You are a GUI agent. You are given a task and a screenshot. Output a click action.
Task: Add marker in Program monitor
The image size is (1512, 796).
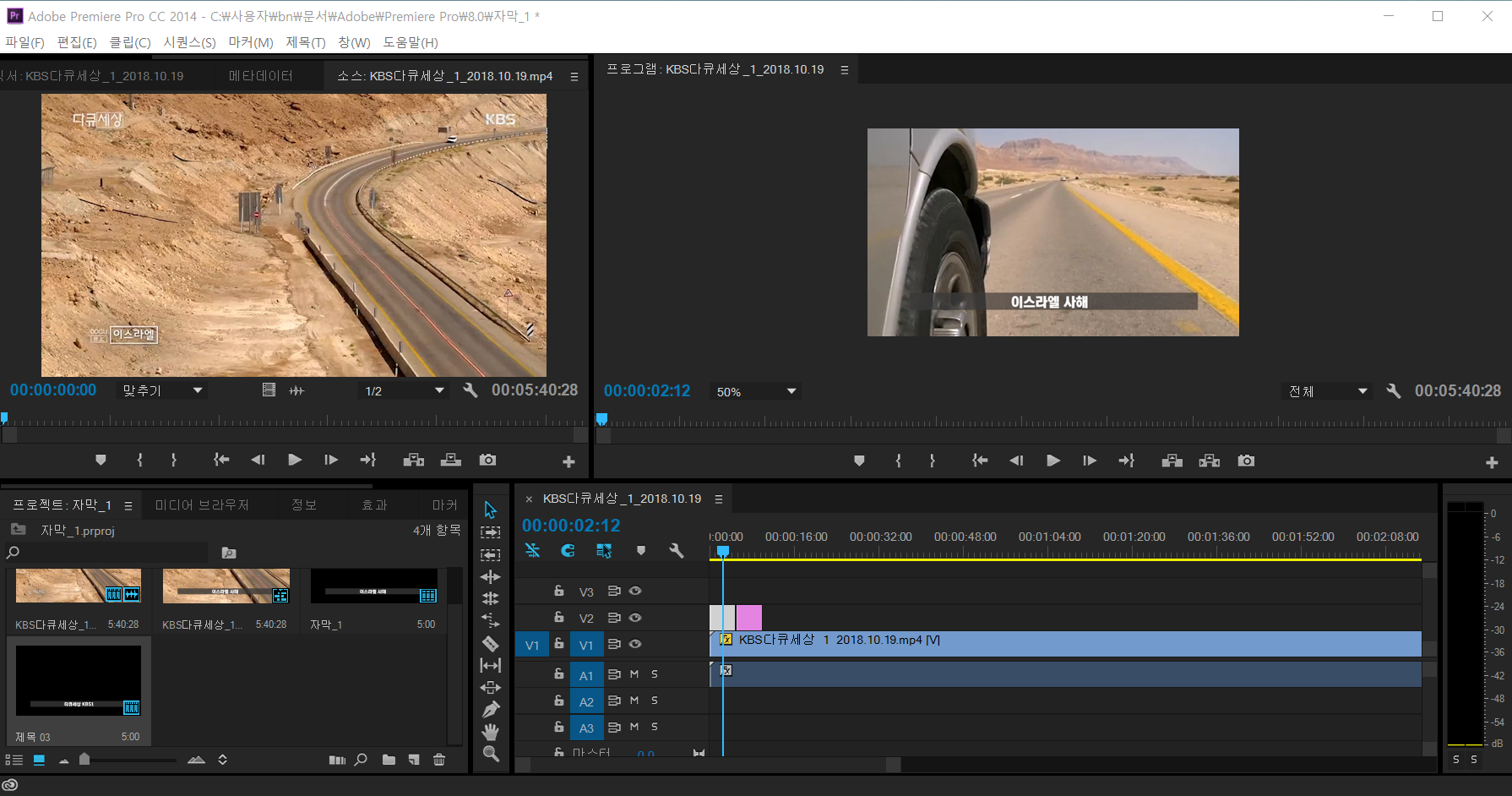(859, 461)
